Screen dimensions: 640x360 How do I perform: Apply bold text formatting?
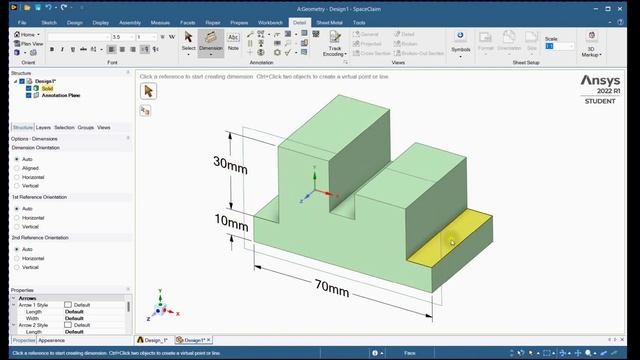[52, 49]
